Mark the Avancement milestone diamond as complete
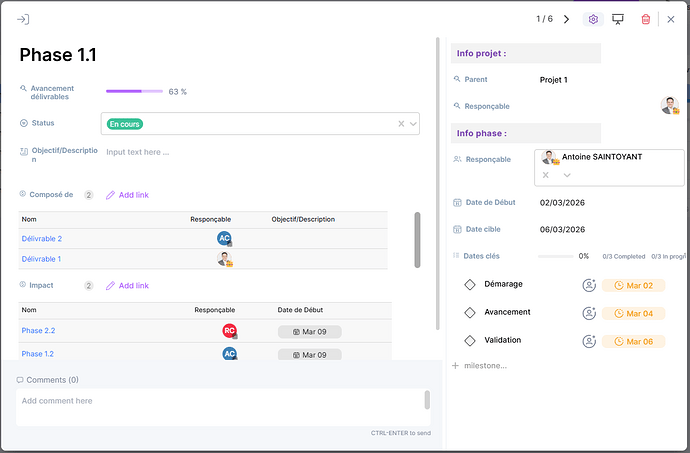The width and height of the screenshot is (690, 453). [x=470, y=313]
